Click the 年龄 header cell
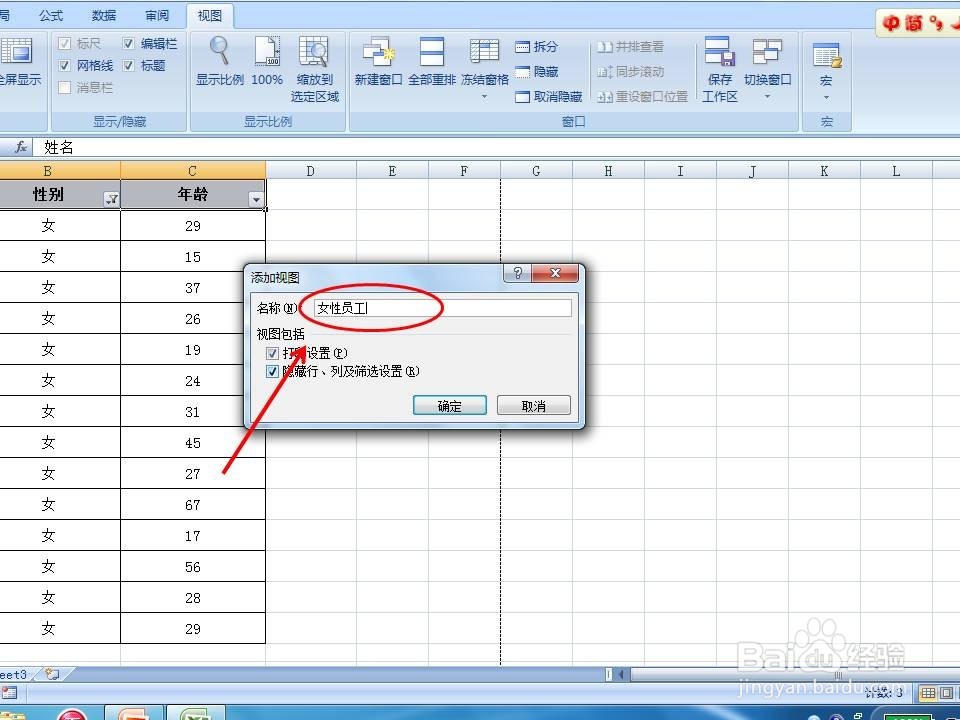The width and height of the screenshot is (960, 720). 193,194
